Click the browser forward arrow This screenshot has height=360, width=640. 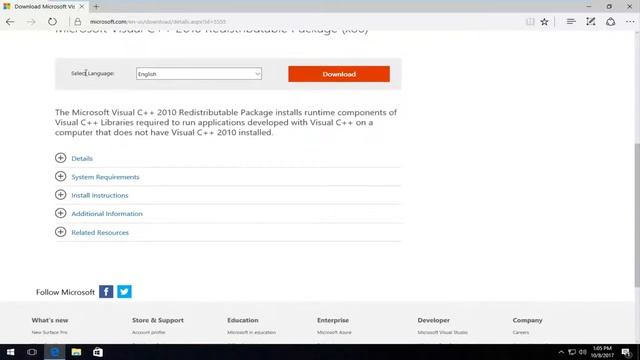[x=31, y=22]
